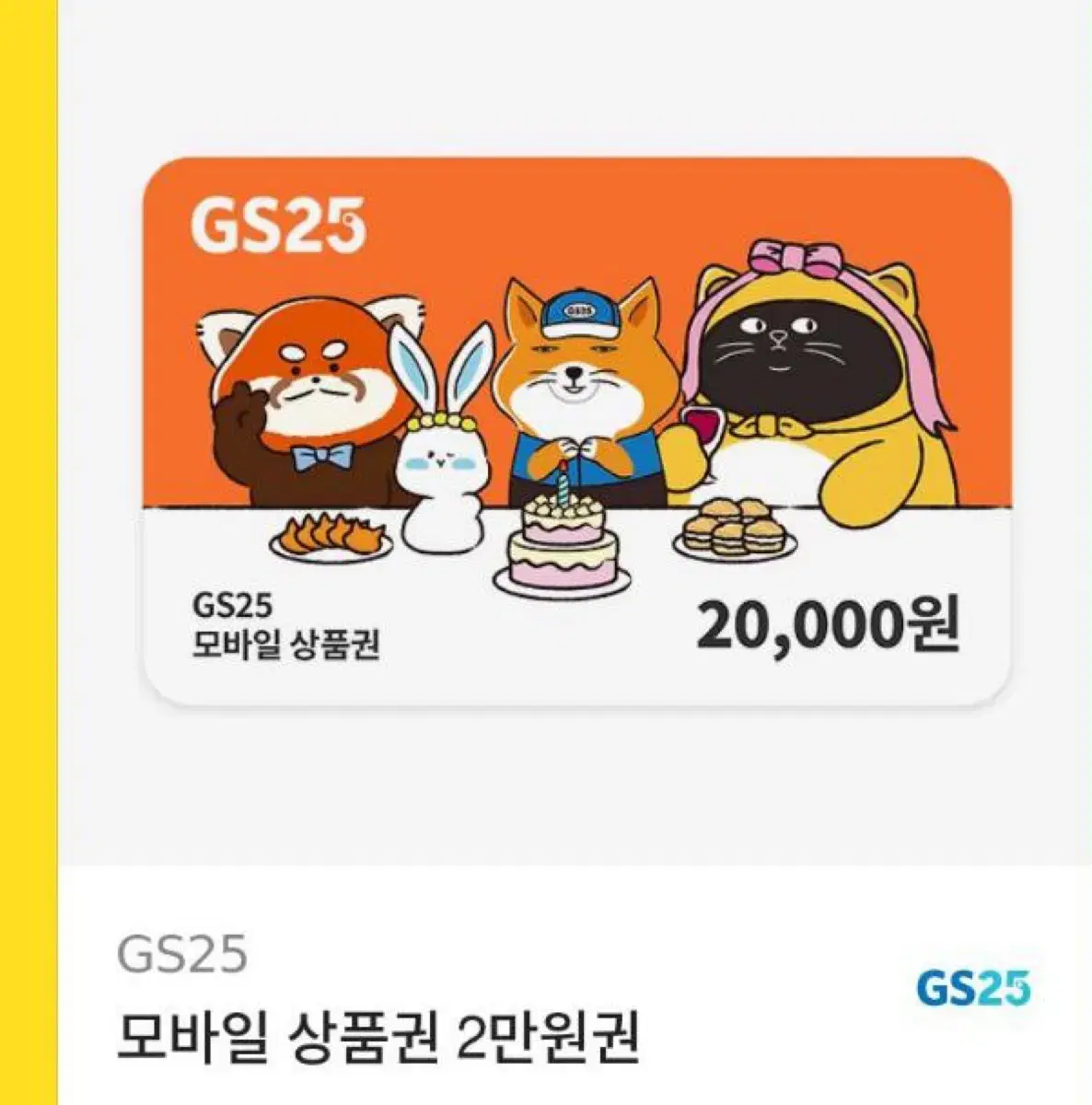Click the blue GS25 brand logo at bottom right

click(x=973, y=989)
